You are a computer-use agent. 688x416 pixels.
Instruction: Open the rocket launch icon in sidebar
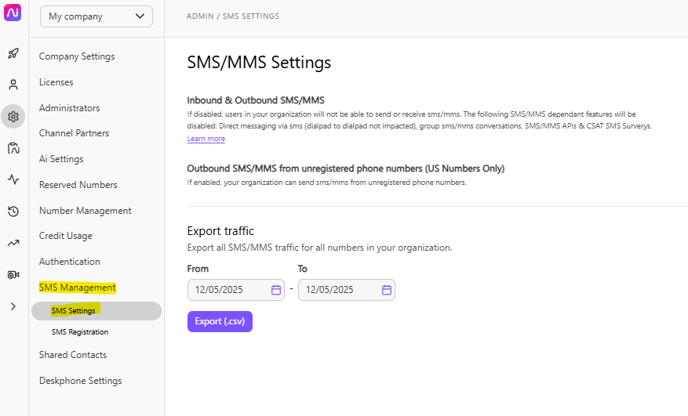click(x=13, y=54)
